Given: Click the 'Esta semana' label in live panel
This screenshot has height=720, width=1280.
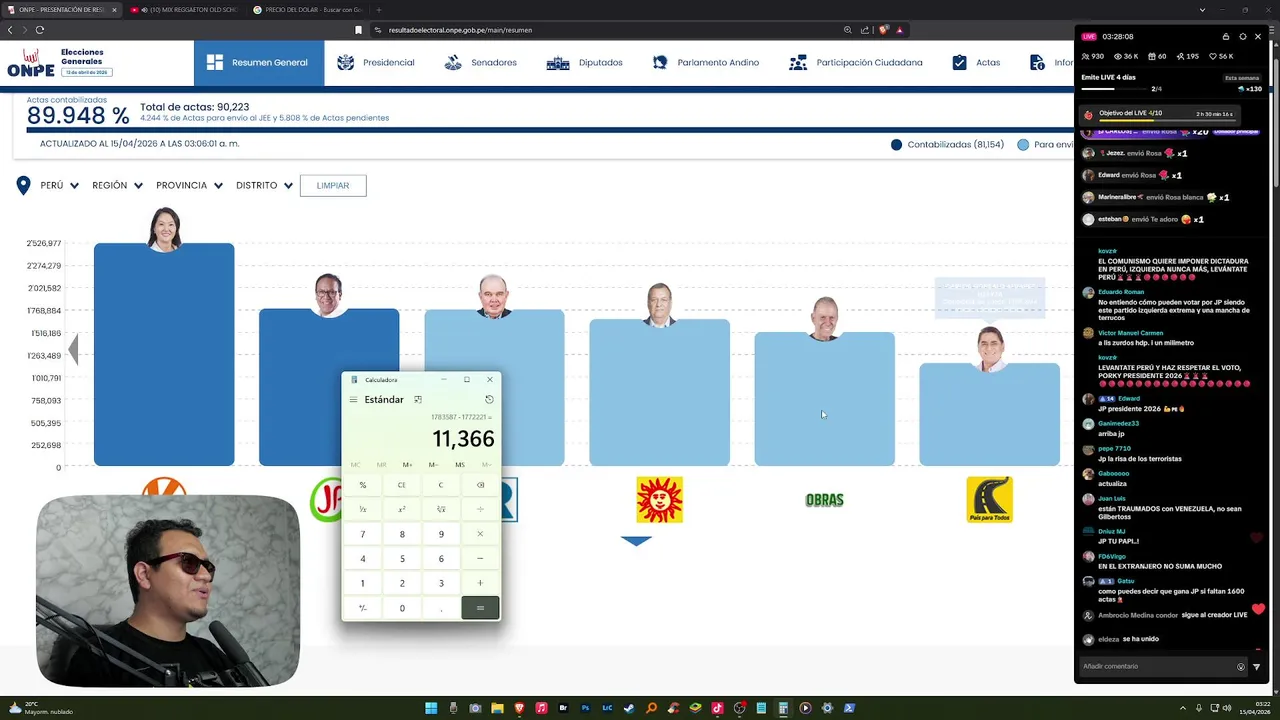Looking at the screenshot, I should (x=1242, y=78).
